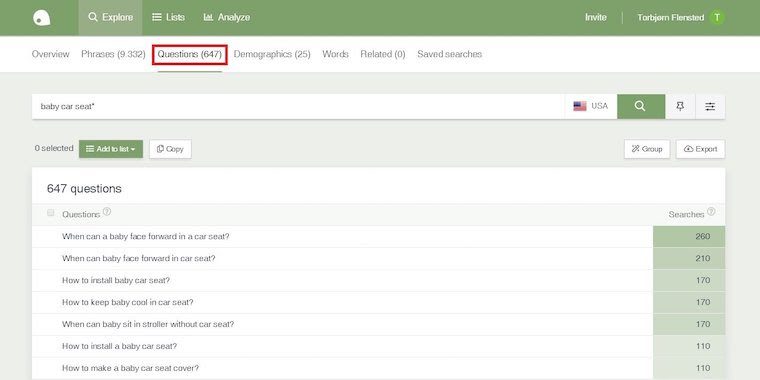760x380 pixels.
Task: Open Torbjørn Flensted account menu
Action: coord(670,17)
